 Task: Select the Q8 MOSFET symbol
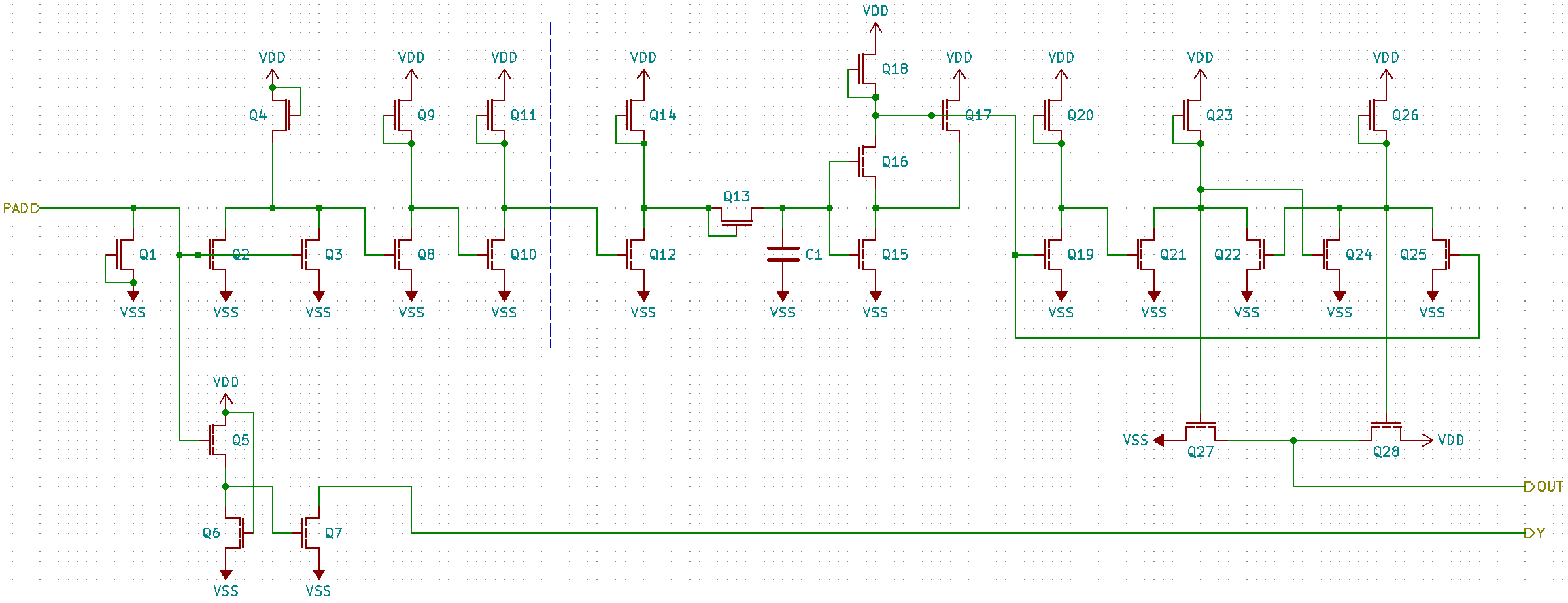click(x=403, y=255)
